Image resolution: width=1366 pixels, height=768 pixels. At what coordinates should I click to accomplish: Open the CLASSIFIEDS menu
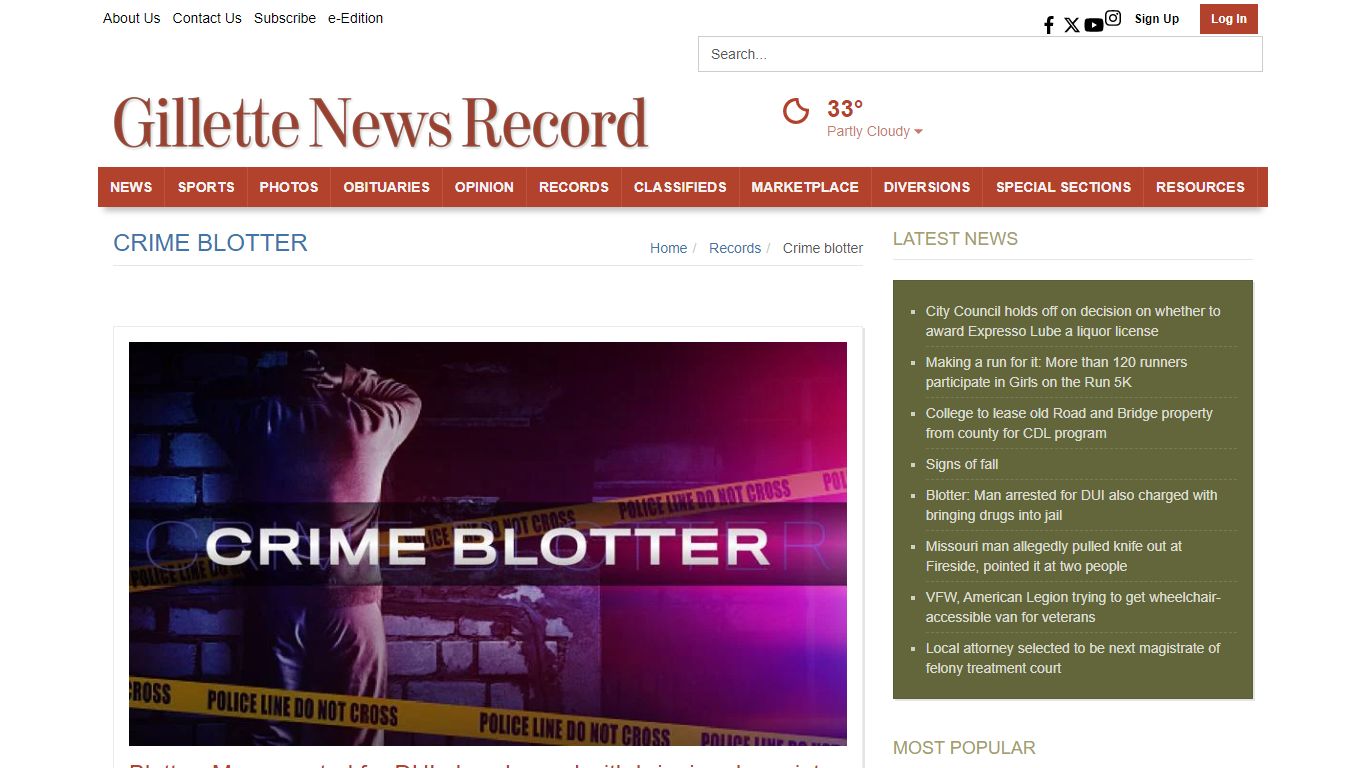point(680,187)
